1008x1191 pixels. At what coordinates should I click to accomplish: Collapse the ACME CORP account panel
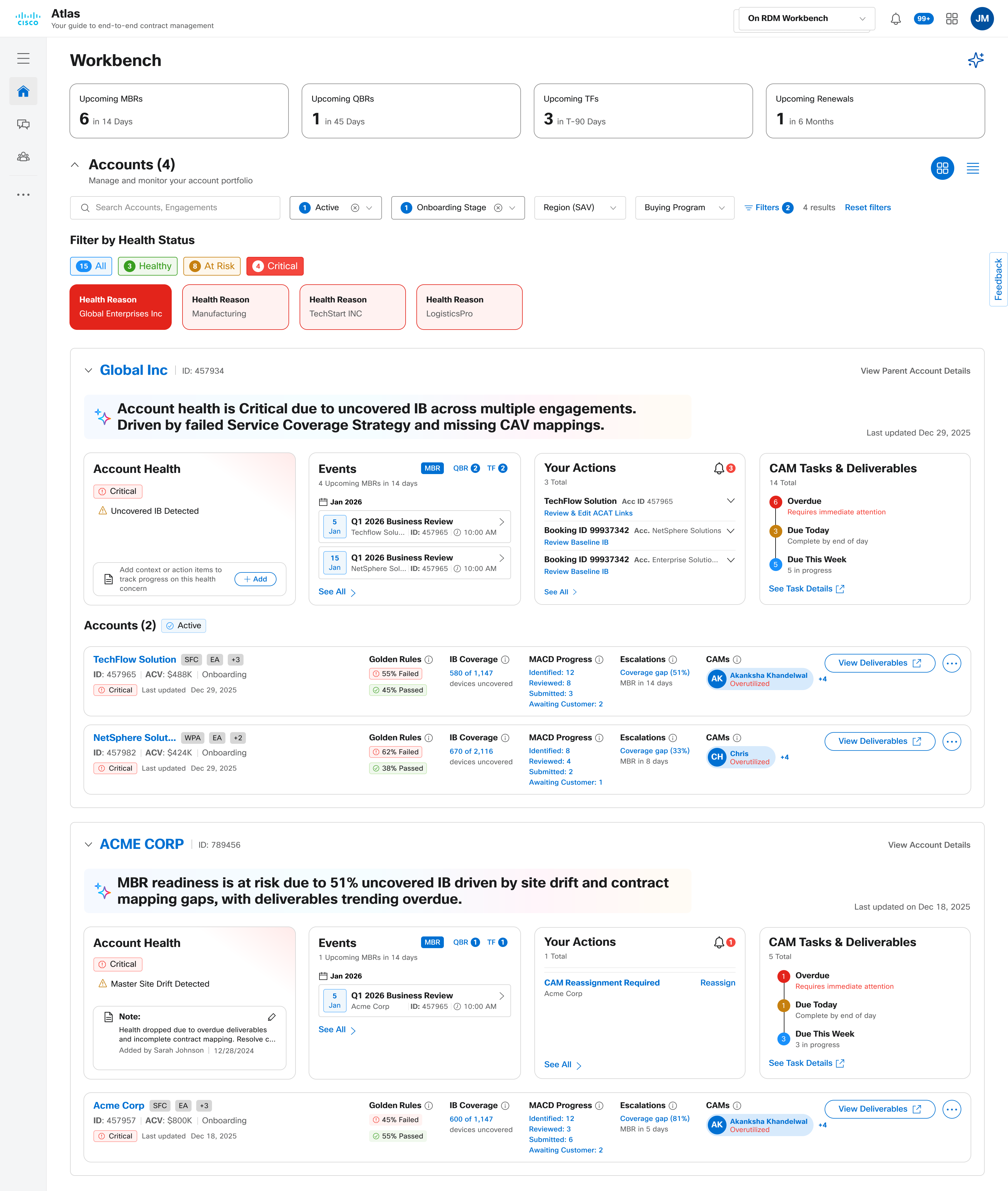coord(88,845)
